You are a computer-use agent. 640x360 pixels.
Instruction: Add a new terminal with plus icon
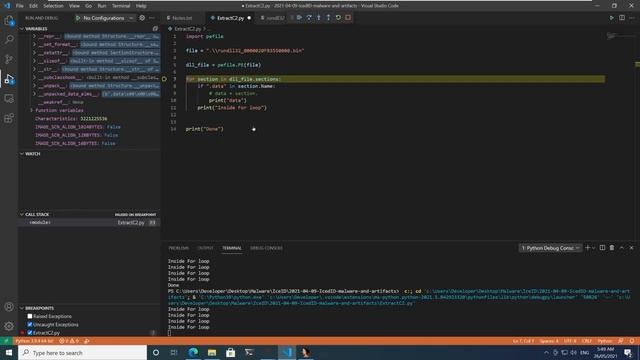pyautogui.click(x=587, y=248)
